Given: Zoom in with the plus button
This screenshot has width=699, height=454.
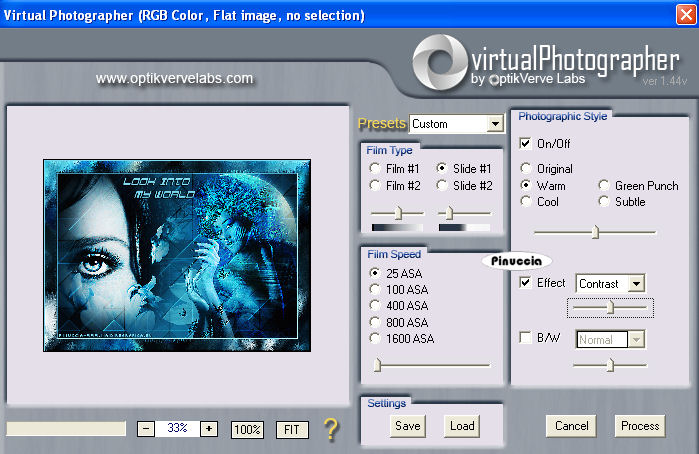Looking at the screenshot, I should pos(209,429).
